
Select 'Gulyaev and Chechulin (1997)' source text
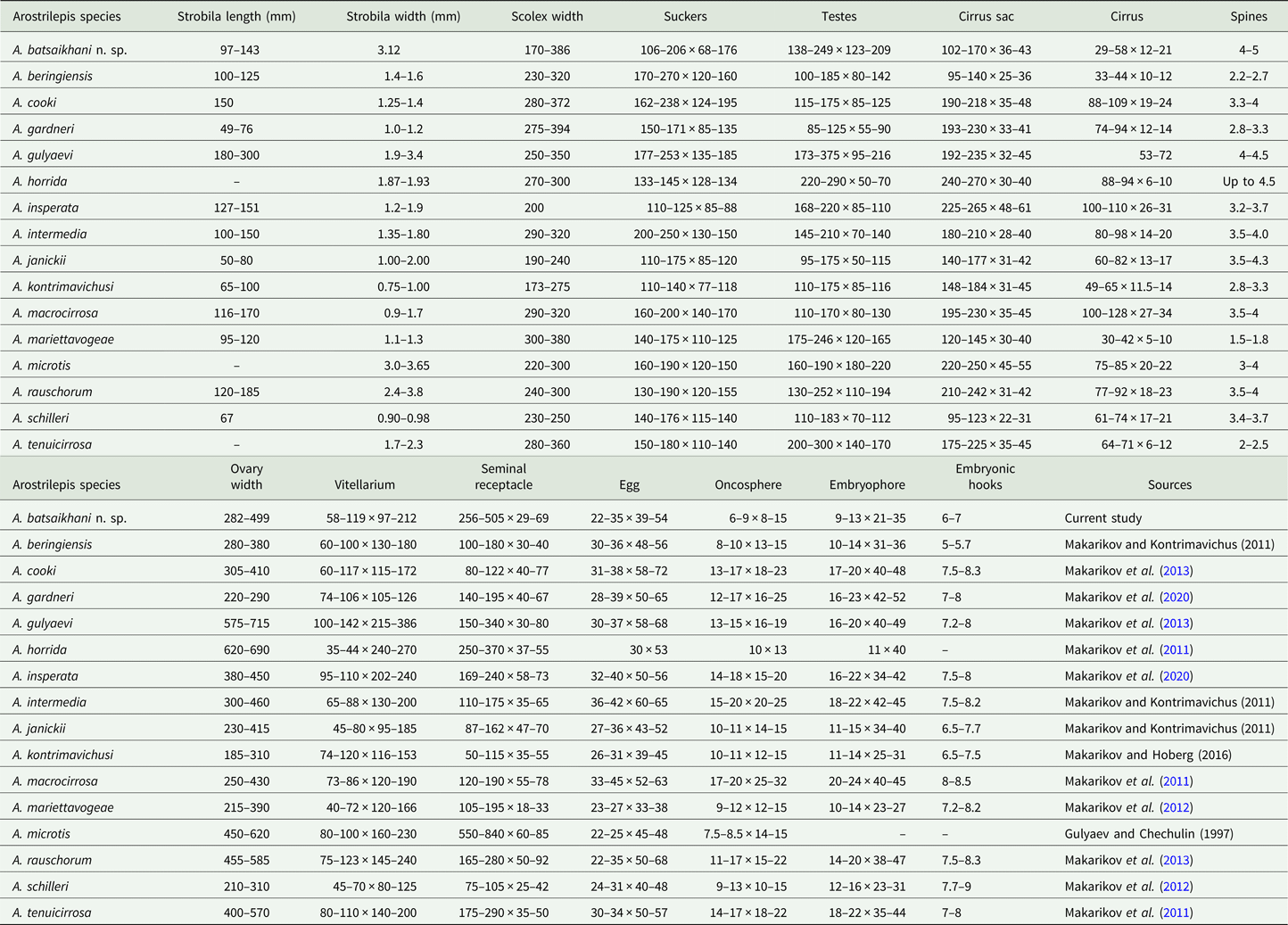(x=1144, y=834)
